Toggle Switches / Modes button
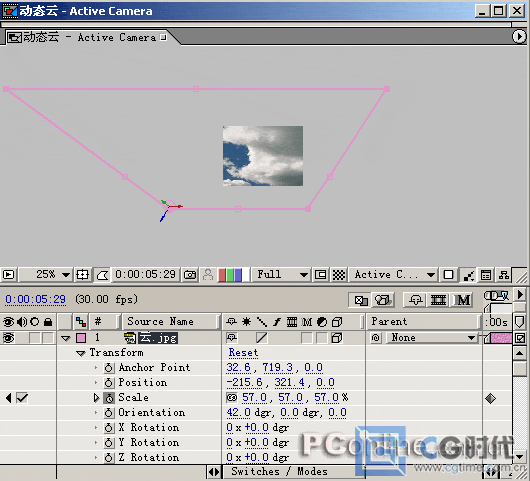Image resolution: width=530 pixels, height=481 pixels. point(279,472)
